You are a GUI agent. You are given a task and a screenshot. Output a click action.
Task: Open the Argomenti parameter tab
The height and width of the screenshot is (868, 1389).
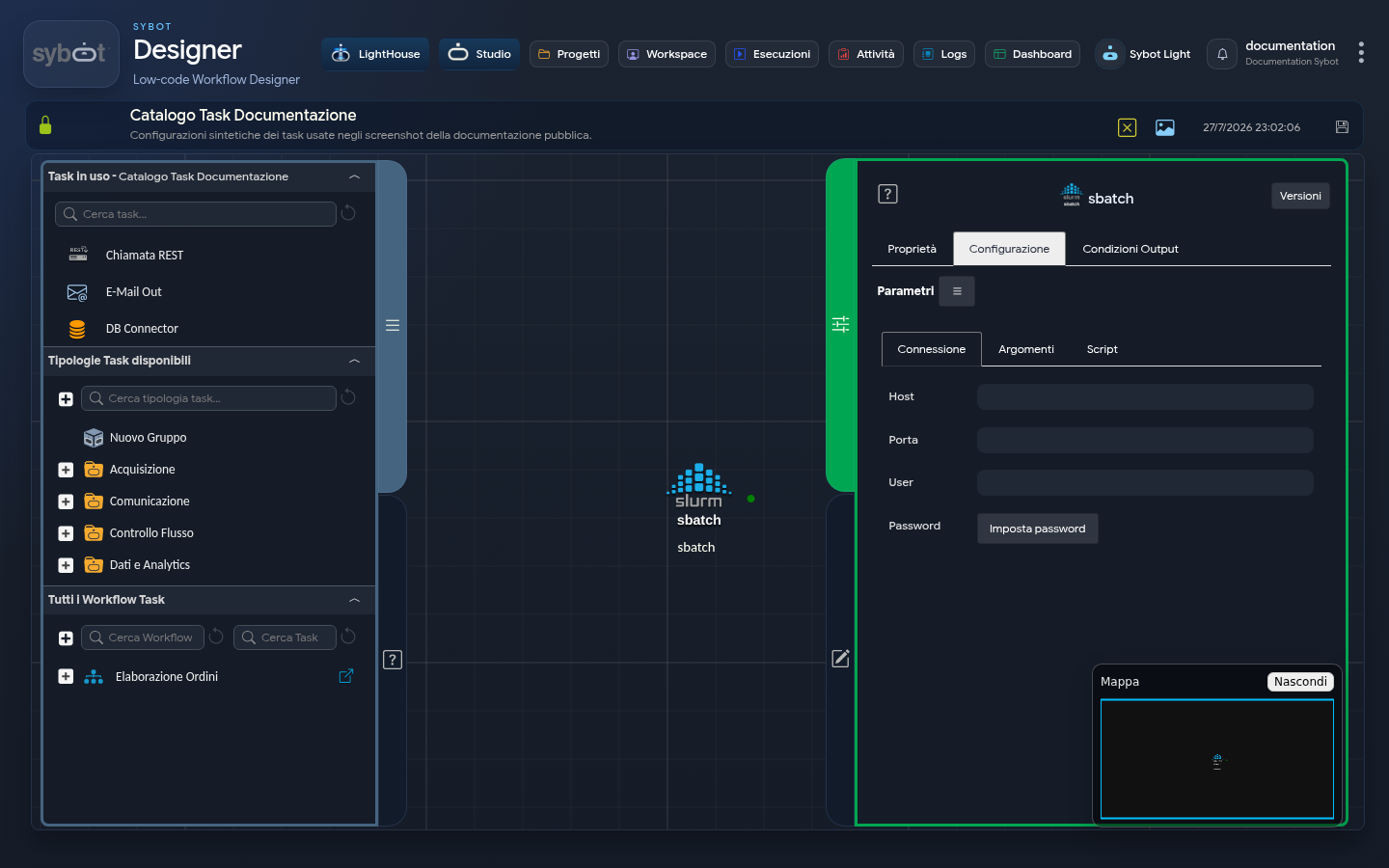click(x=1026, y=349)
